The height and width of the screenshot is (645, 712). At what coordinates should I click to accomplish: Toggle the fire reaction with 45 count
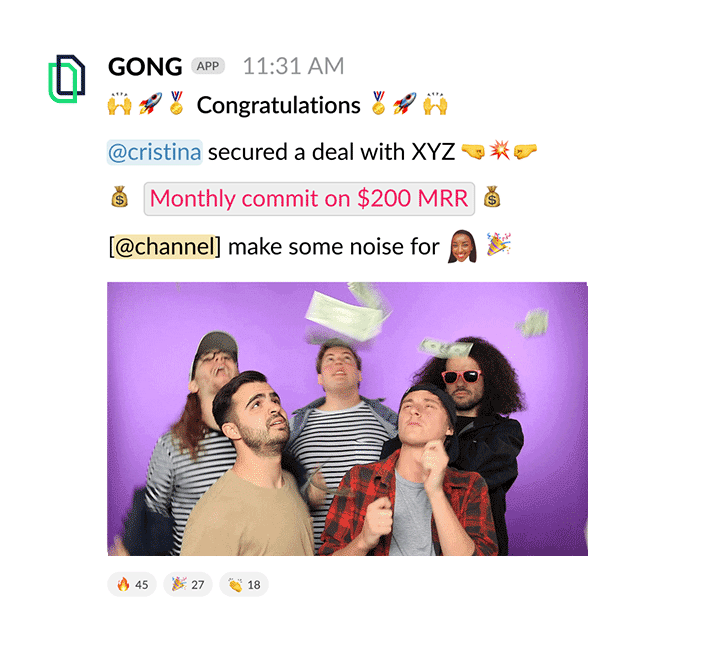[132, 584]
